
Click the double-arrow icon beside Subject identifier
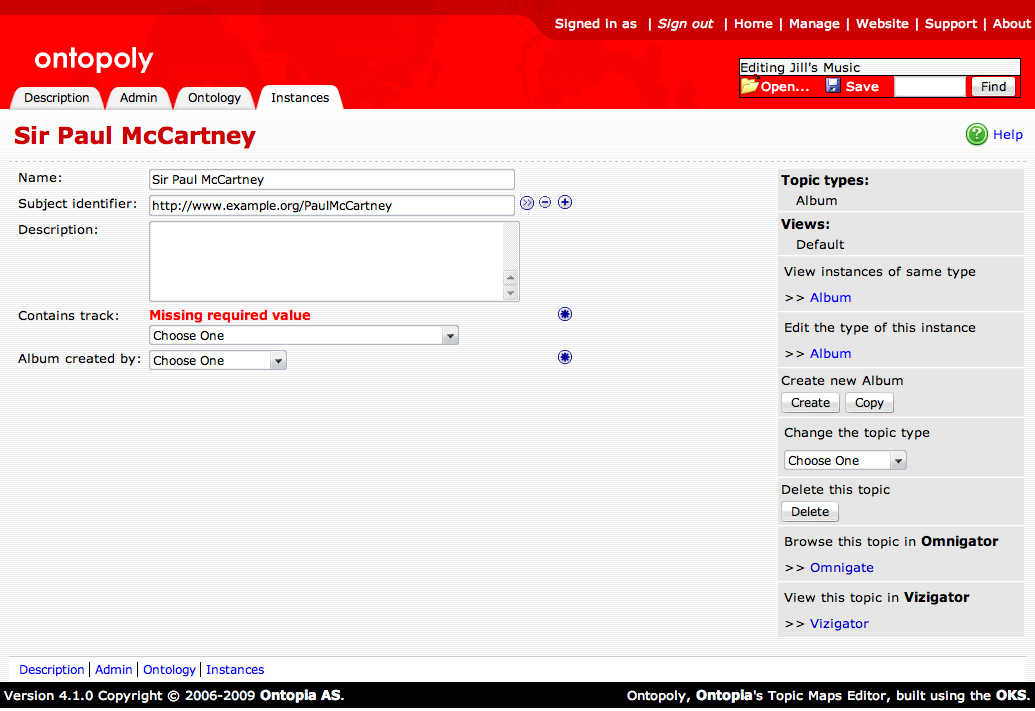click(527, 203)
